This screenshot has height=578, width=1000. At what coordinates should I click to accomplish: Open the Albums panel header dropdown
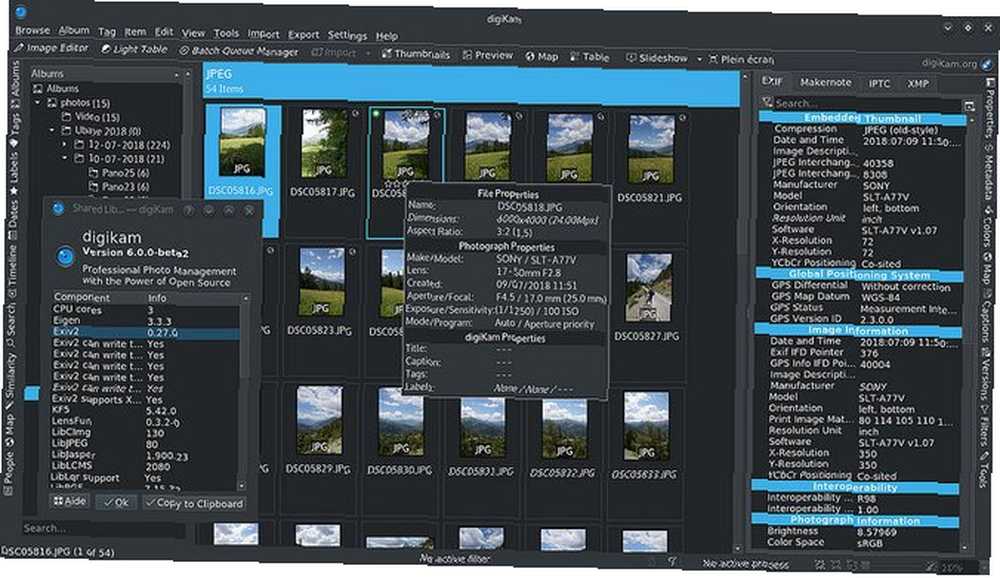pyautogui.click(x=177, y=75)
